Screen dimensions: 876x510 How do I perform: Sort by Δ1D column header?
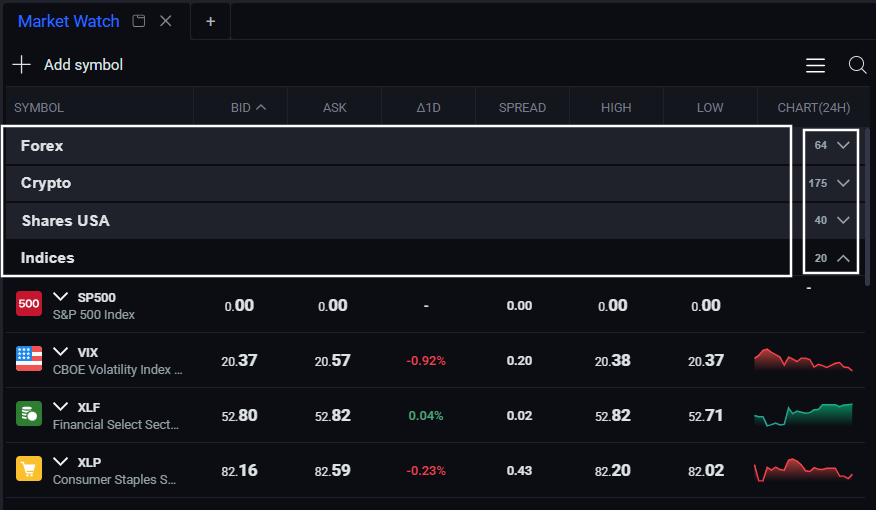[x=429, y=108]
